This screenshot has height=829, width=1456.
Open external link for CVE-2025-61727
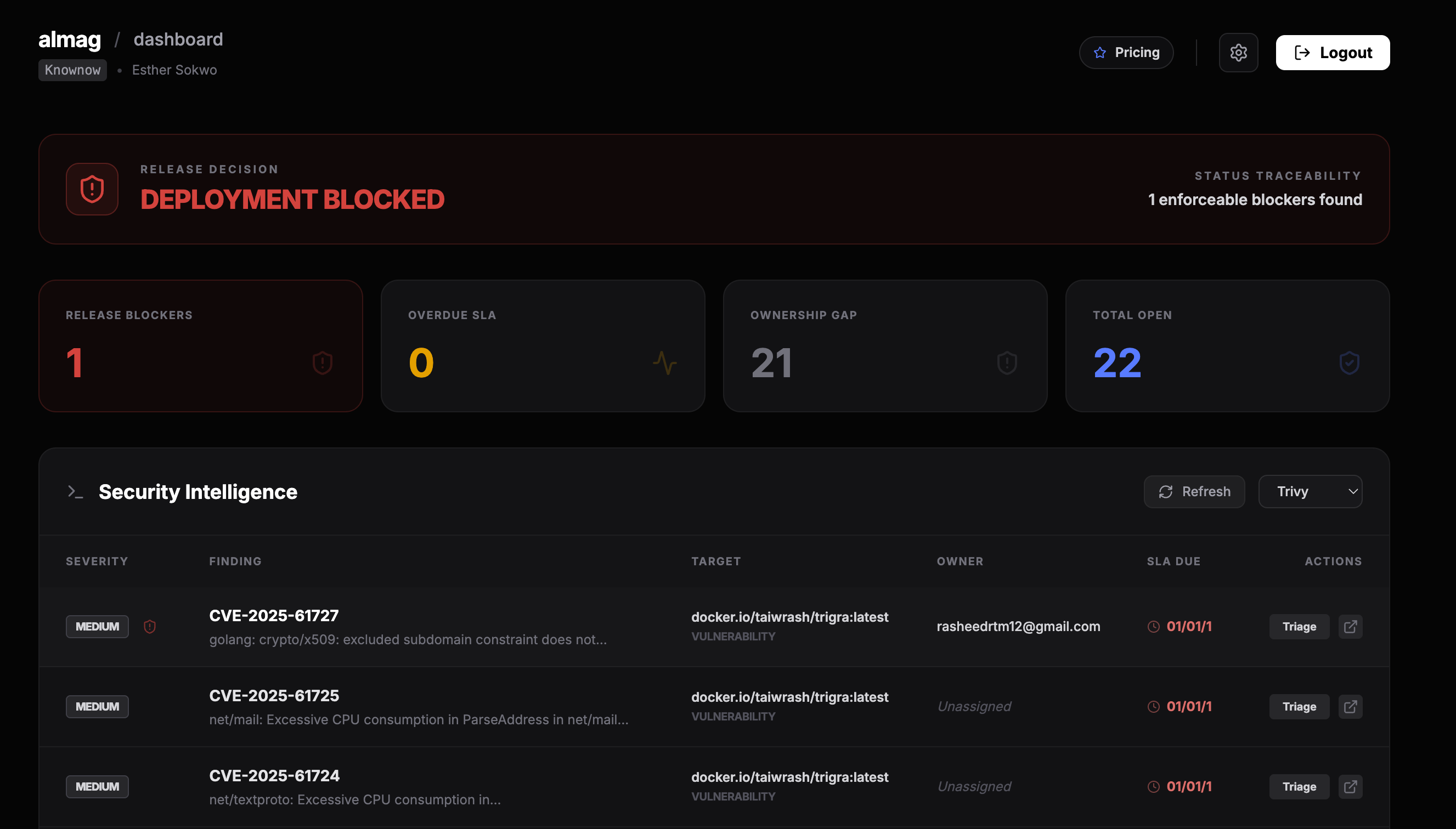[1350, 626]
